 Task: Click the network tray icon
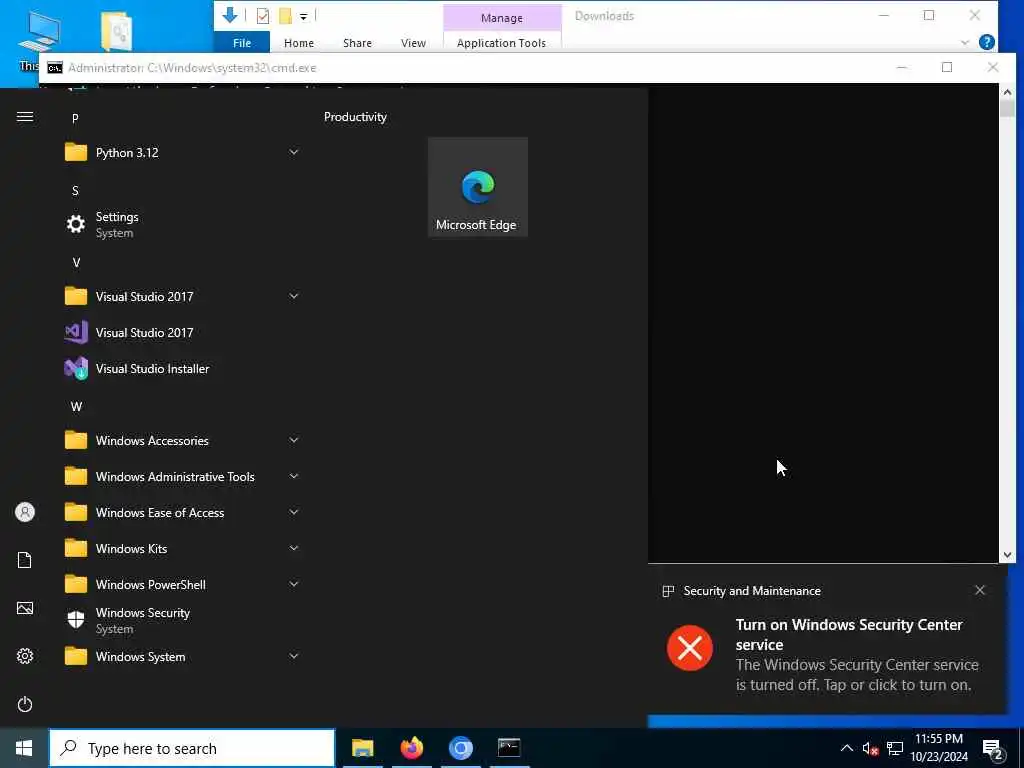click(895, 748)
